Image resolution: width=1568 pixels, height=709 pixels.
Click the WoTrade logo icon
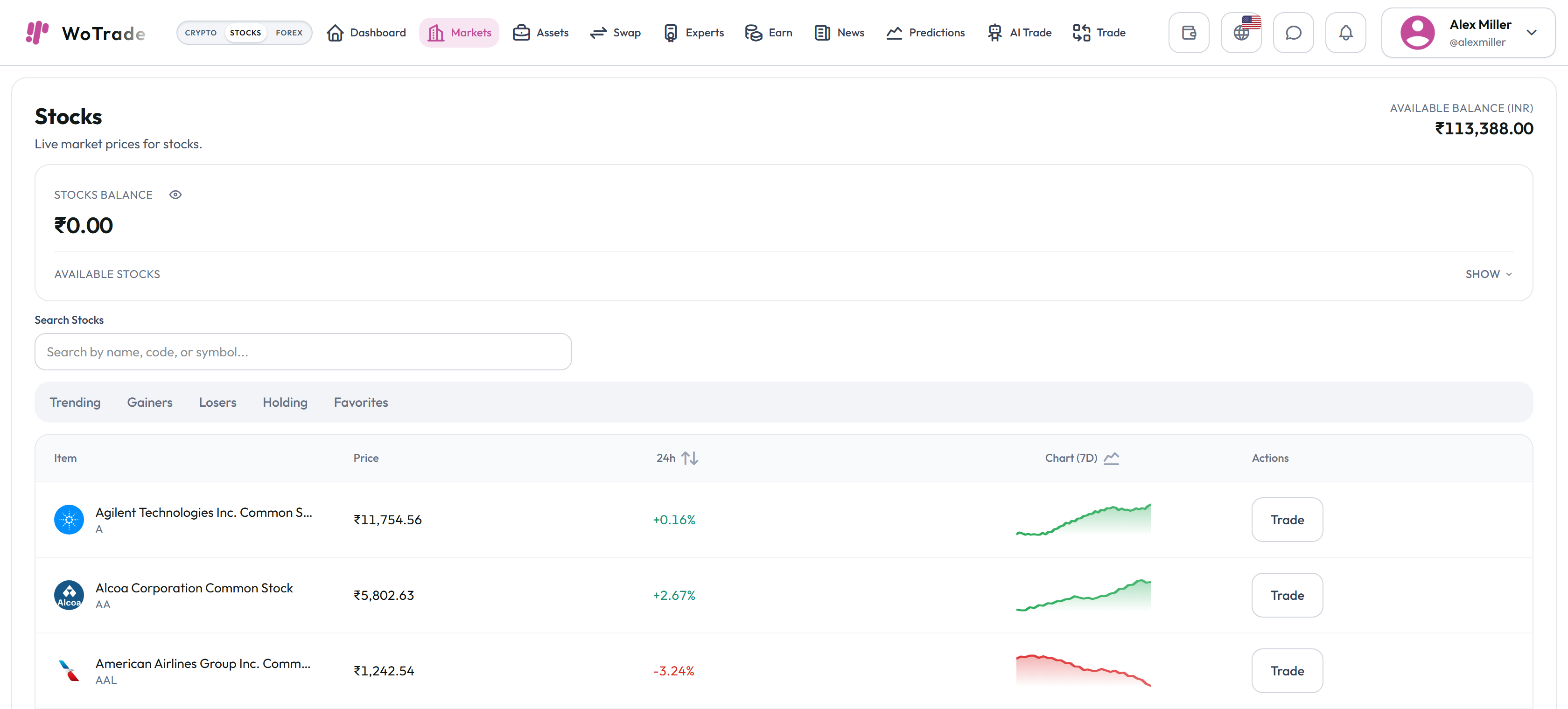37,32
